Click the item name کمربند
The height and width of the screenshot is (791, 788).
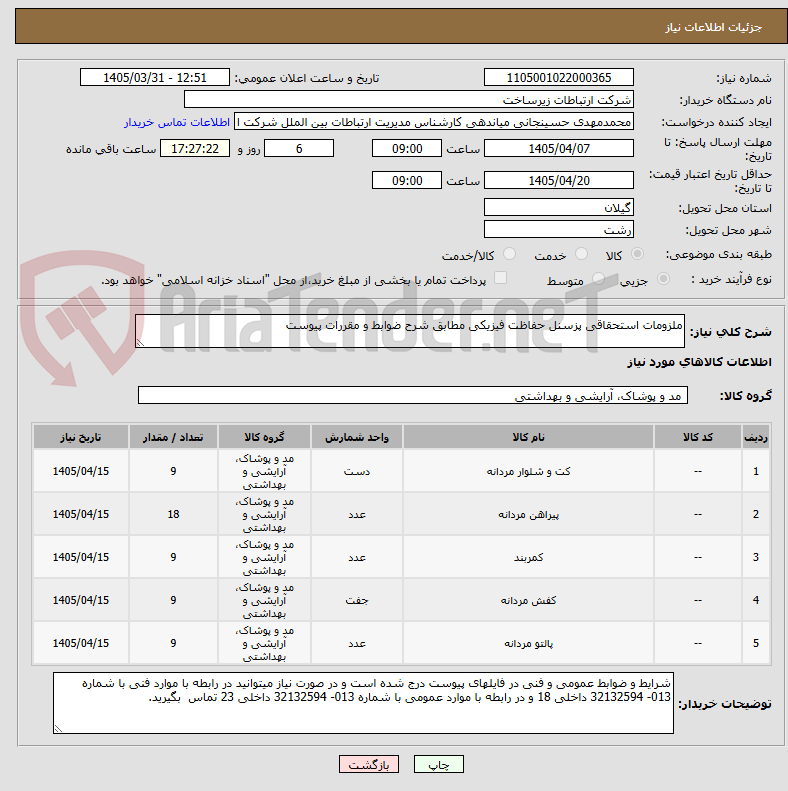(x=528, y=557)
